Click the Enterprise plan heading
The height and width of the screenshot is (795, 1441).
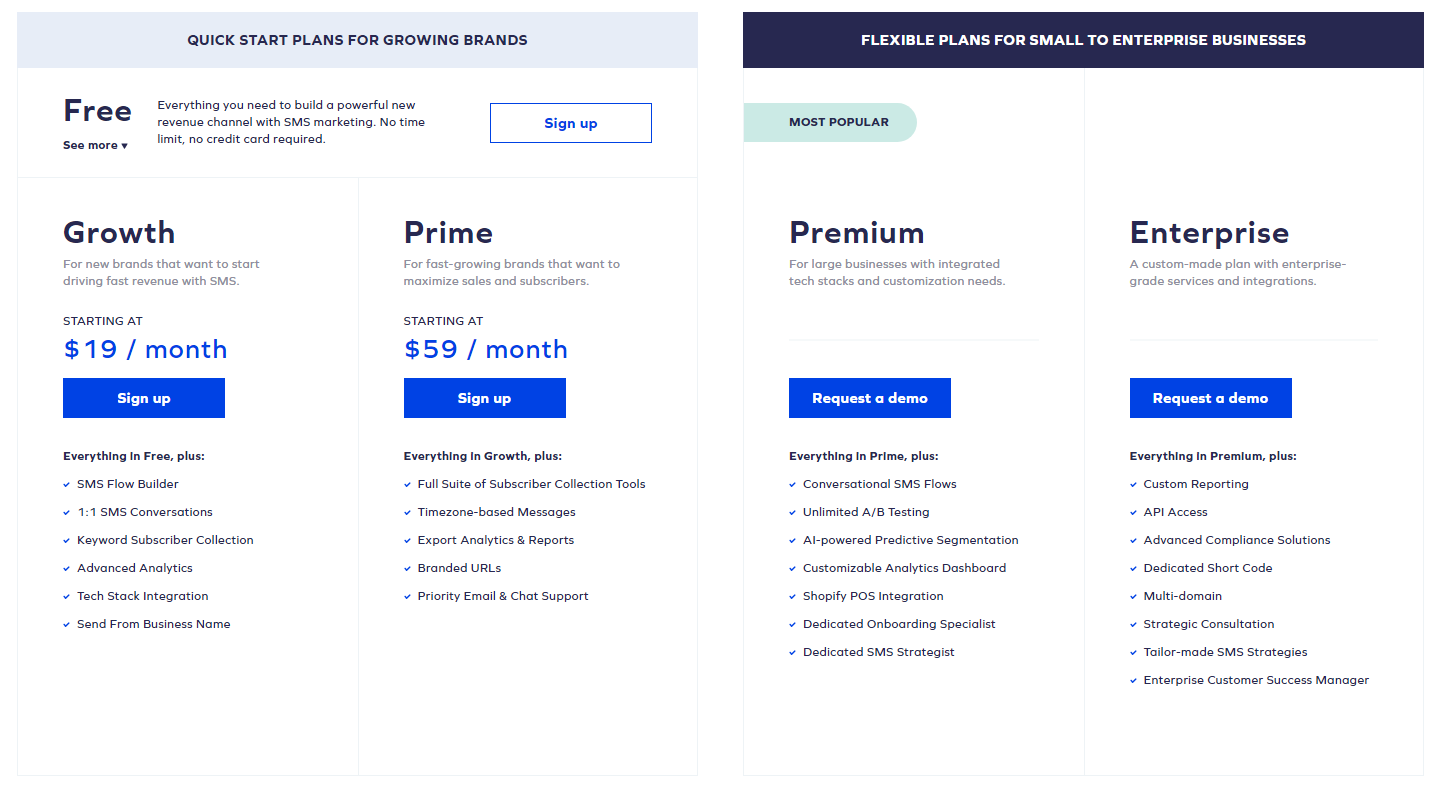[1209, 233]
